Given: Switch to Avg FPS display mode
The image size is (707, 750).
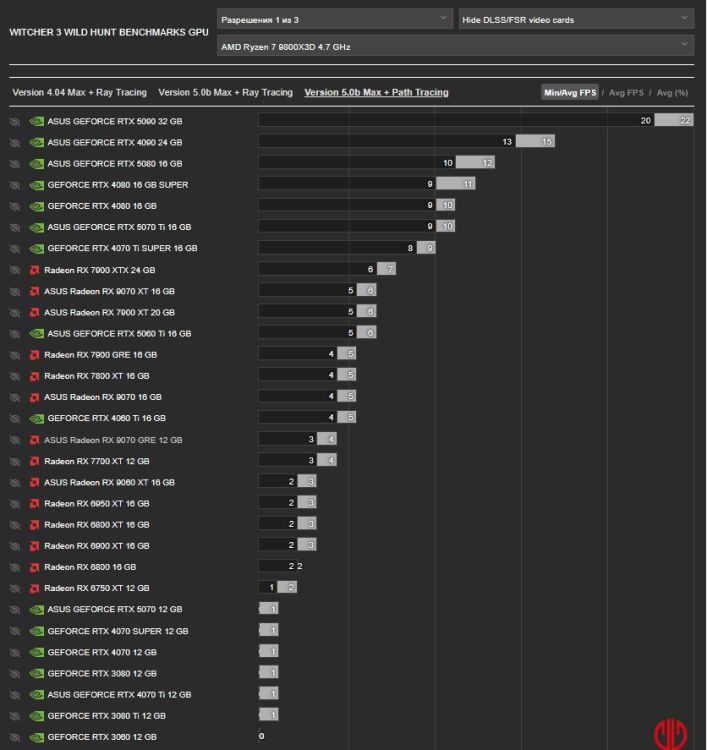Looking at the screenshot, I should [626, 93].
